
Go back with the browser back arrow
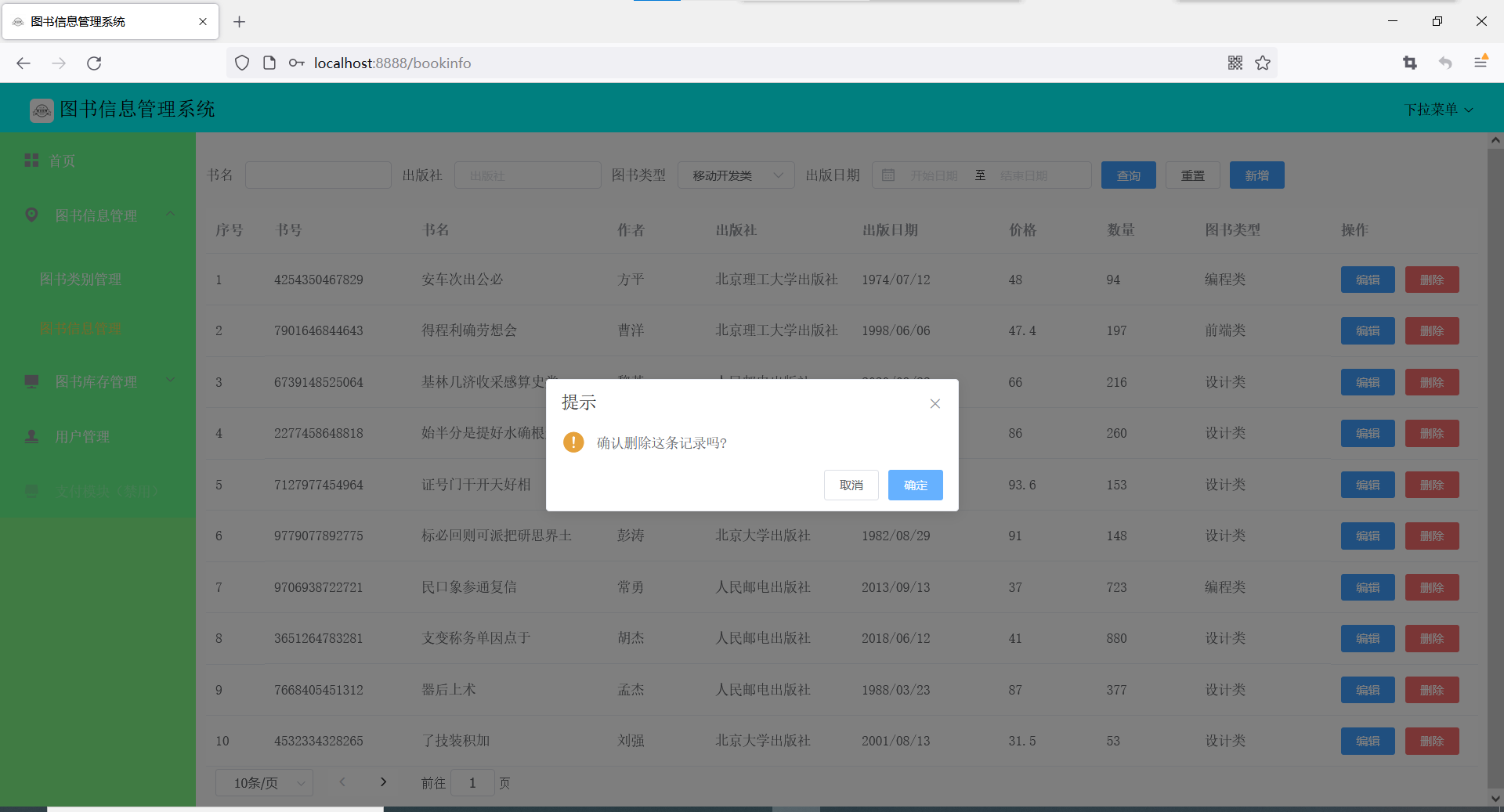point(23,63)
